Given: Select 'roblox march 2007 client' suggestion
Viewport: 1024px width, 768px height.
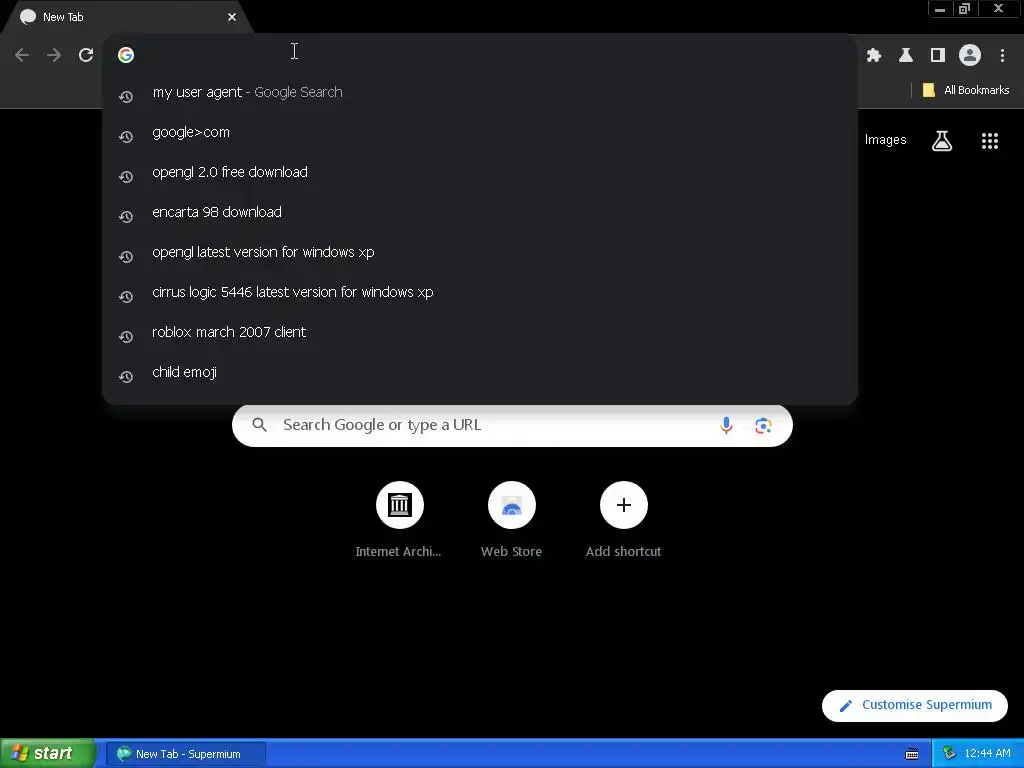Looking at the screenshot, I should point(480,332).
